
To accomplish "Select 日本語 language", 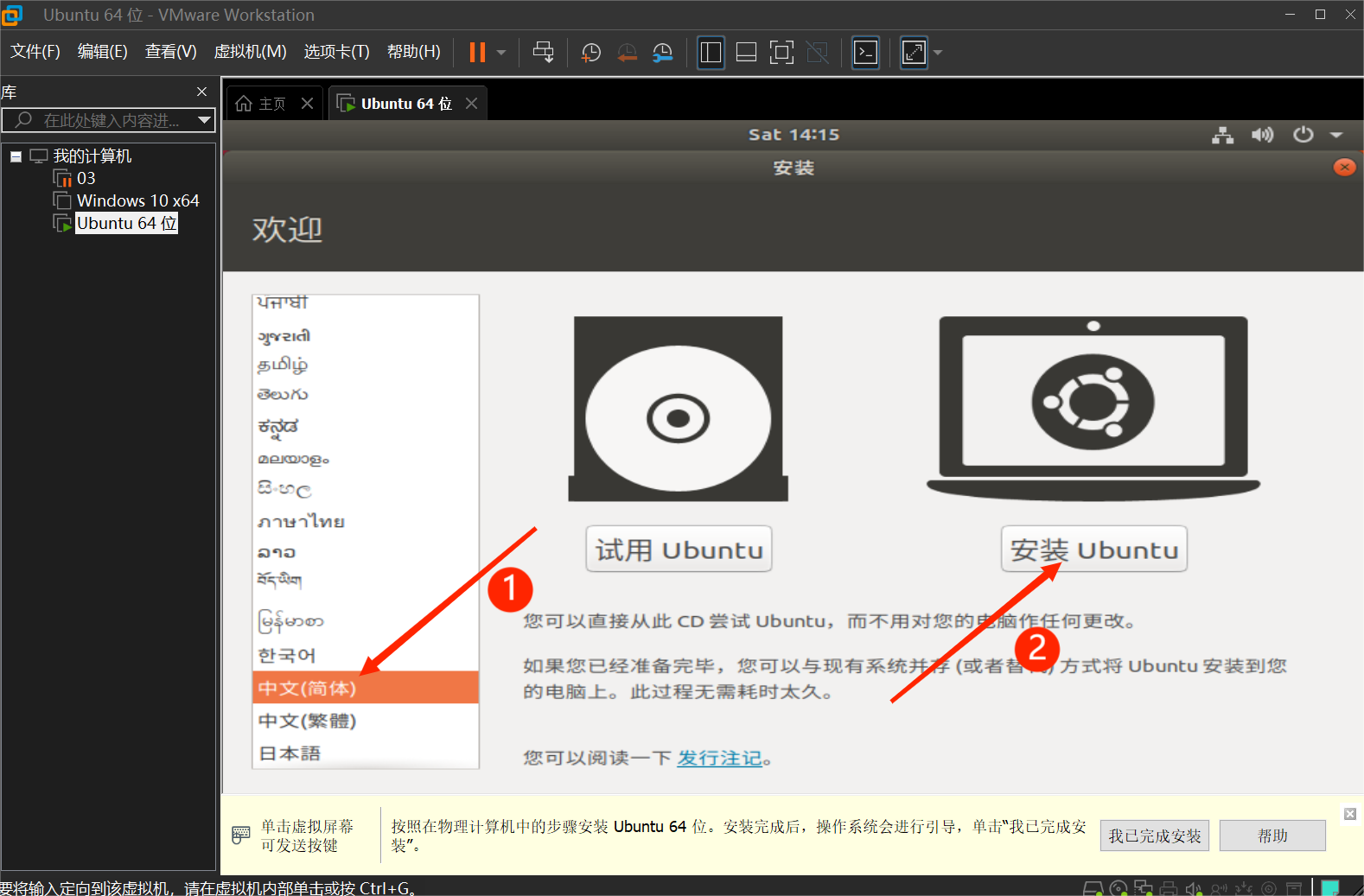I will (366, 753).
